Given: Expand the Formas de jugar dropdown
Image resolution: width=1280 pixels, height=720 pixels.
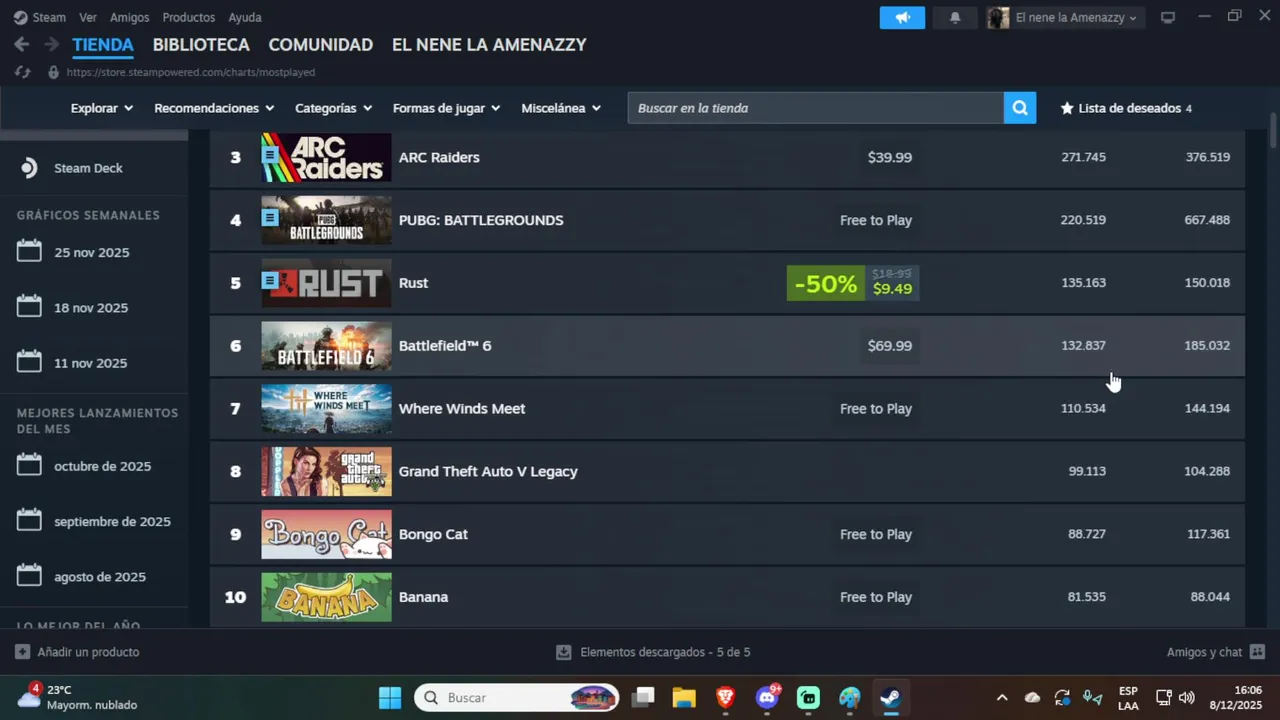Looking at the screenshot, I should pyautogui.click(x=447, y=108).
